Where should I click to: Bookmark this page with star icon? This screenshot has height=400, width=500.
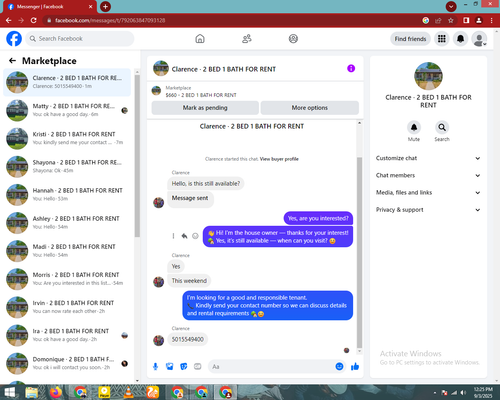pos(451,20)
